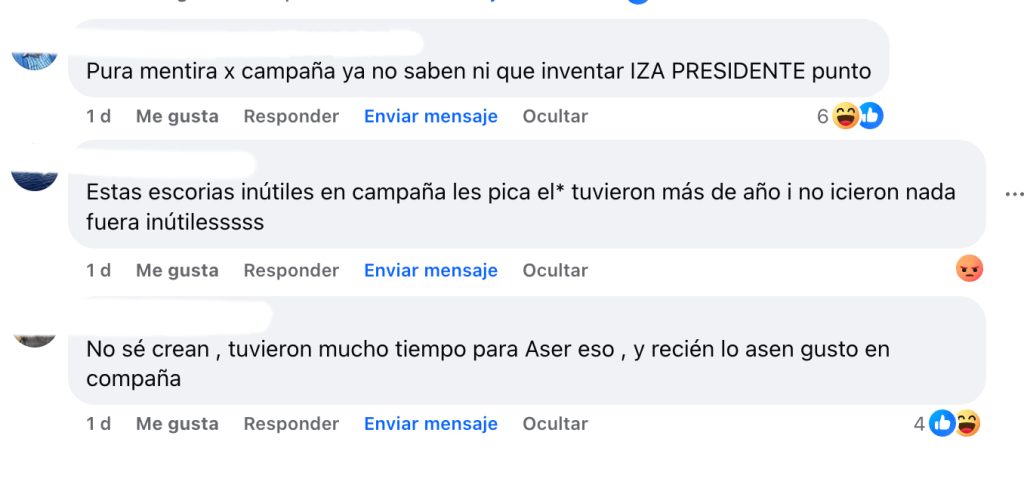Open the second commenter's profile picture
The width and height of the screenshot is (1024, 482).
tap(35, 181)
